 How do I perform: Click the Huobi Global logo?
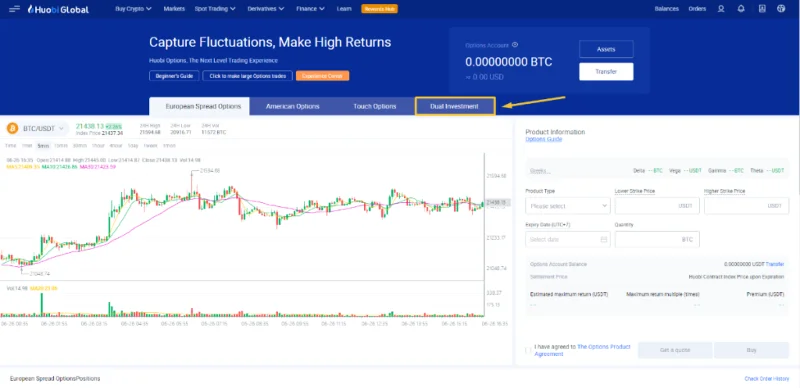tap(58, 9)
